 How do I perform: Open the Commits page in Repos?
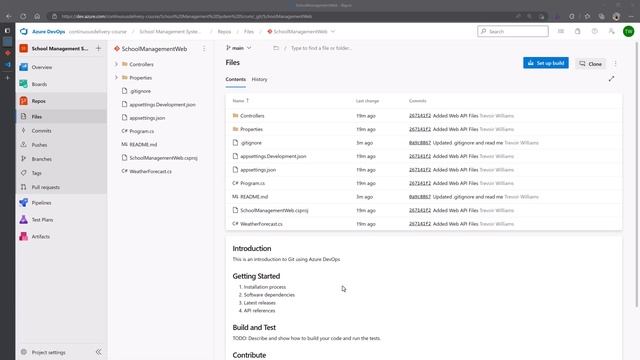coord(61,131)
